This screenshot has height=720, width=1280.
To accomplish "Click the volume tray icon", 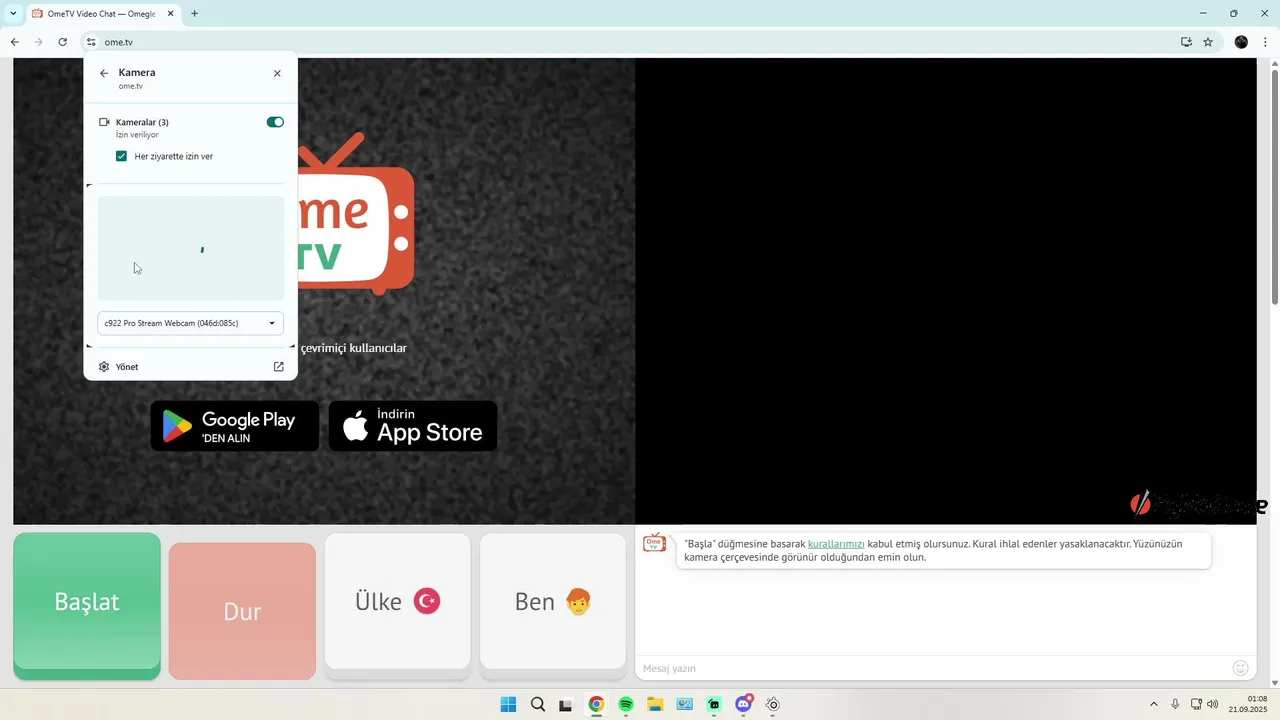I will pos(1213,704).
